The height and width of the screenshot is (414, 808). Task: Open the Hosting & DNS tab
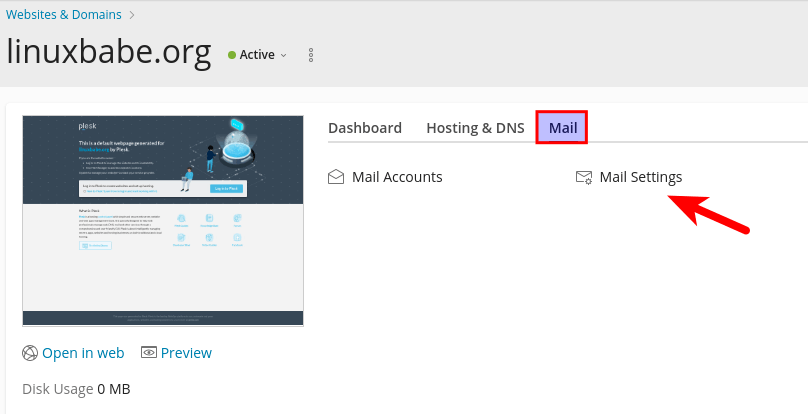pos(475,128)
